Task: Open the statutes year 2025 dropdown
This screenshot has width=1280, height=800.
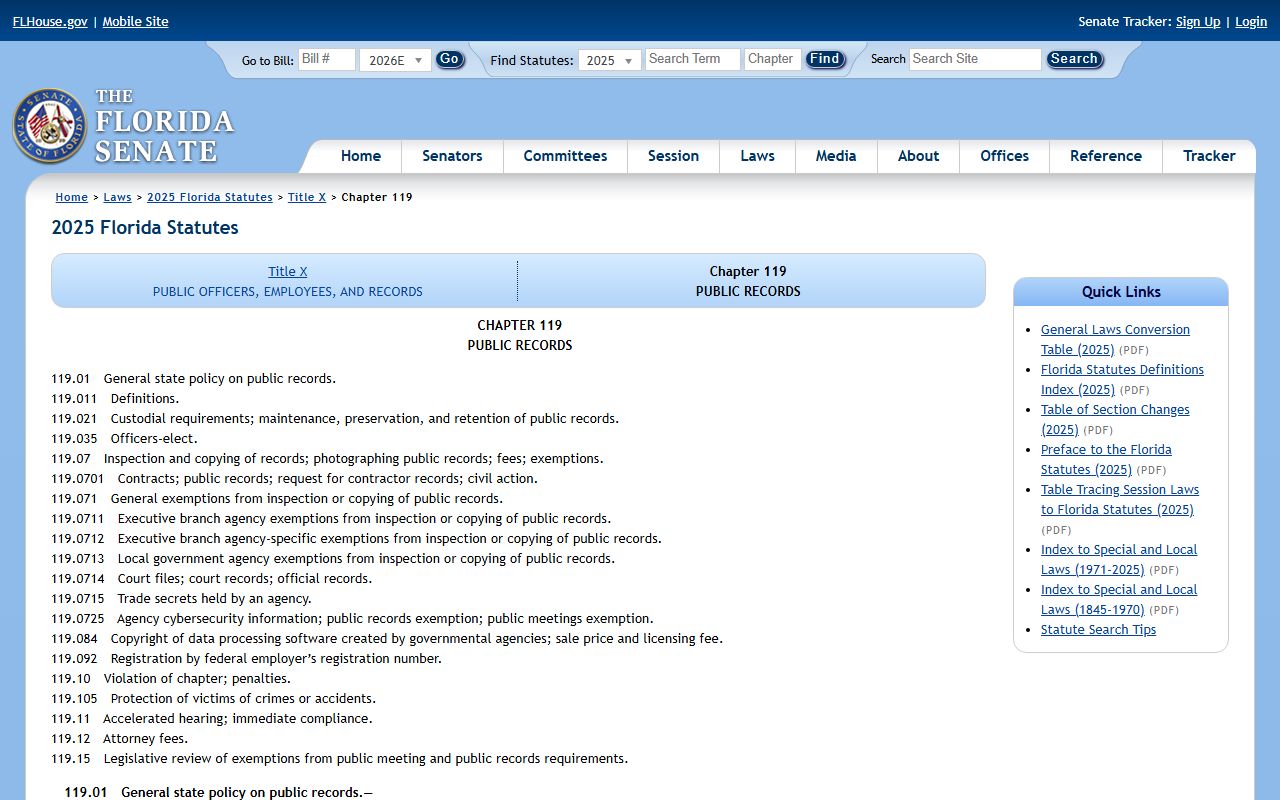Action: [610, 60]
